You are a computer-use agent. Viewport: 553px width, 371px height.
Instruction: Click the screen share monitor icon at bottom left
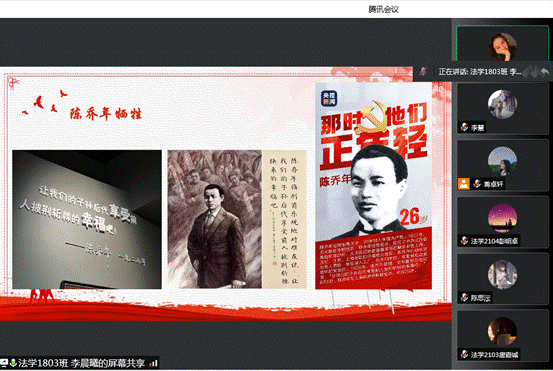[4, 363]
